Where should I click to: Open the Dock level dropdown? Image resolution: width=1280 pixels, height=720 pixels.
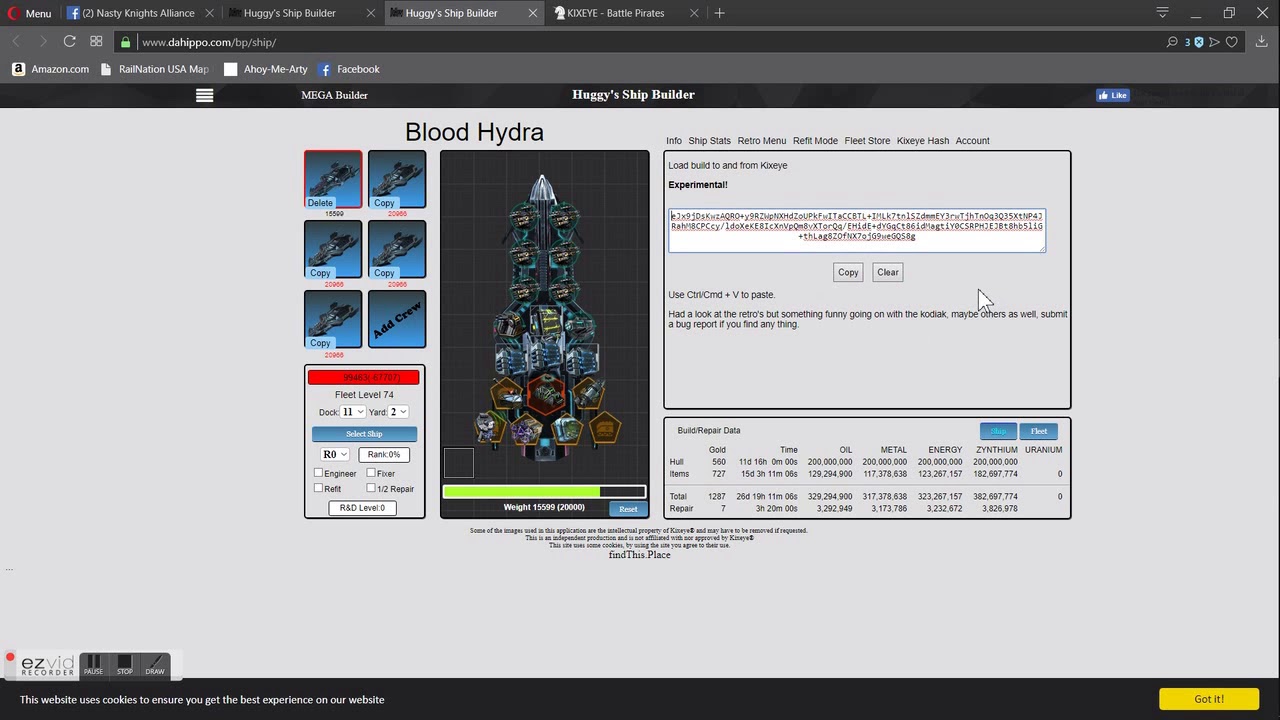pos(353,412)
